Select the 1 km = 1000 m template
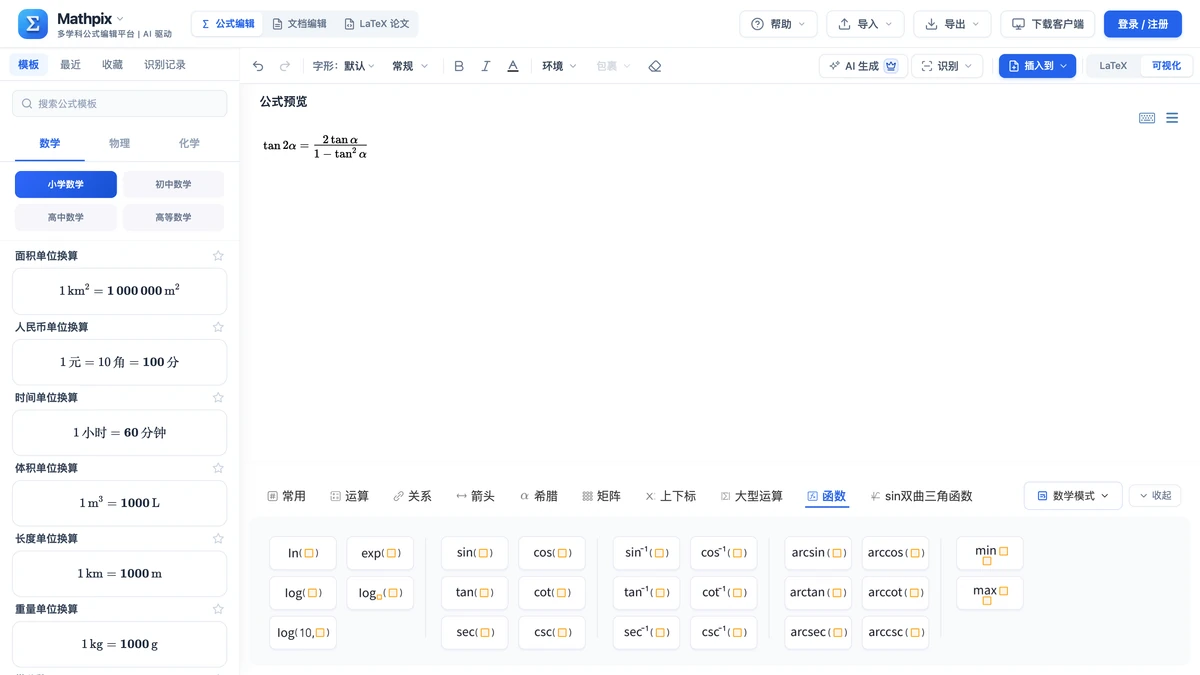 click(120, 574)
